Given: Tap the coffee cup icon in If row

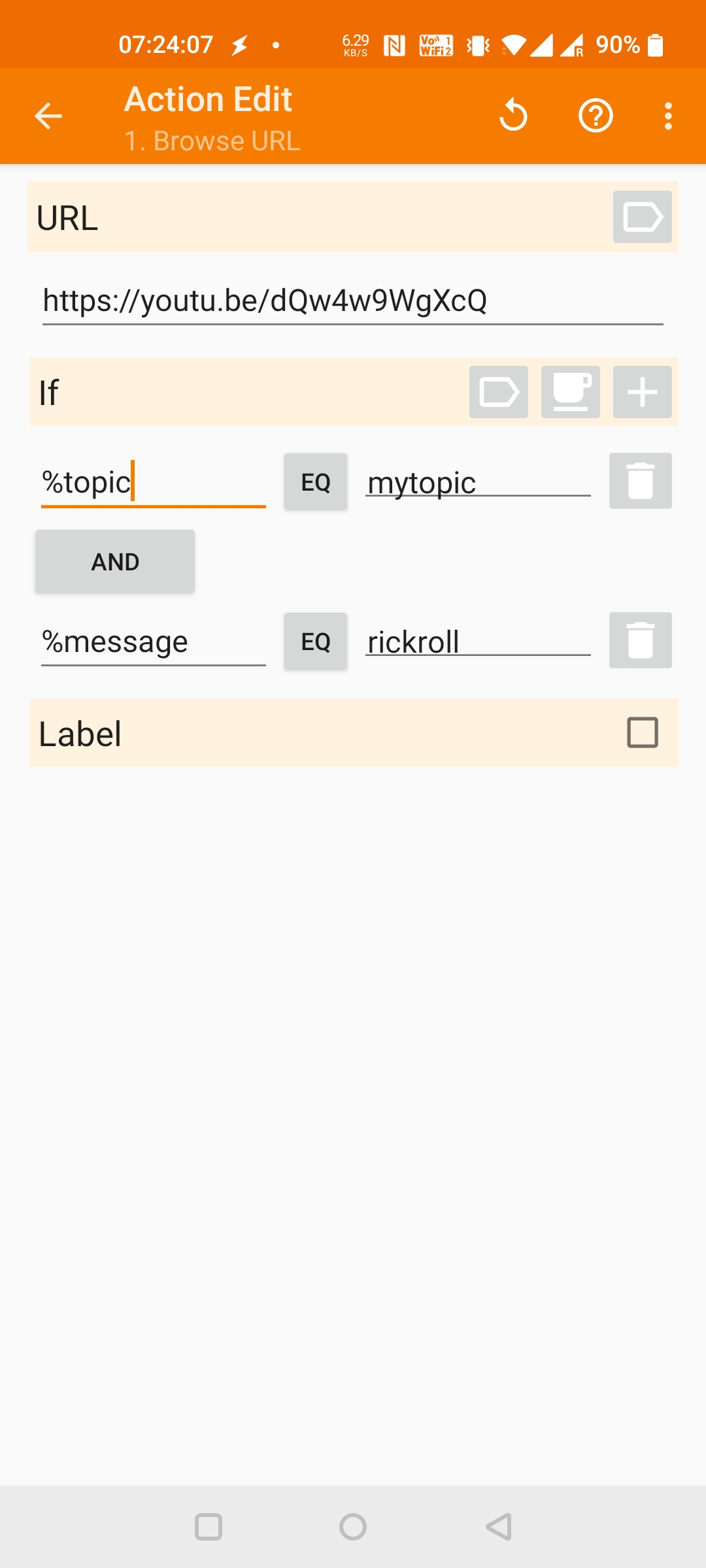Looking at the screenshot, I should (x=570, y=392).
